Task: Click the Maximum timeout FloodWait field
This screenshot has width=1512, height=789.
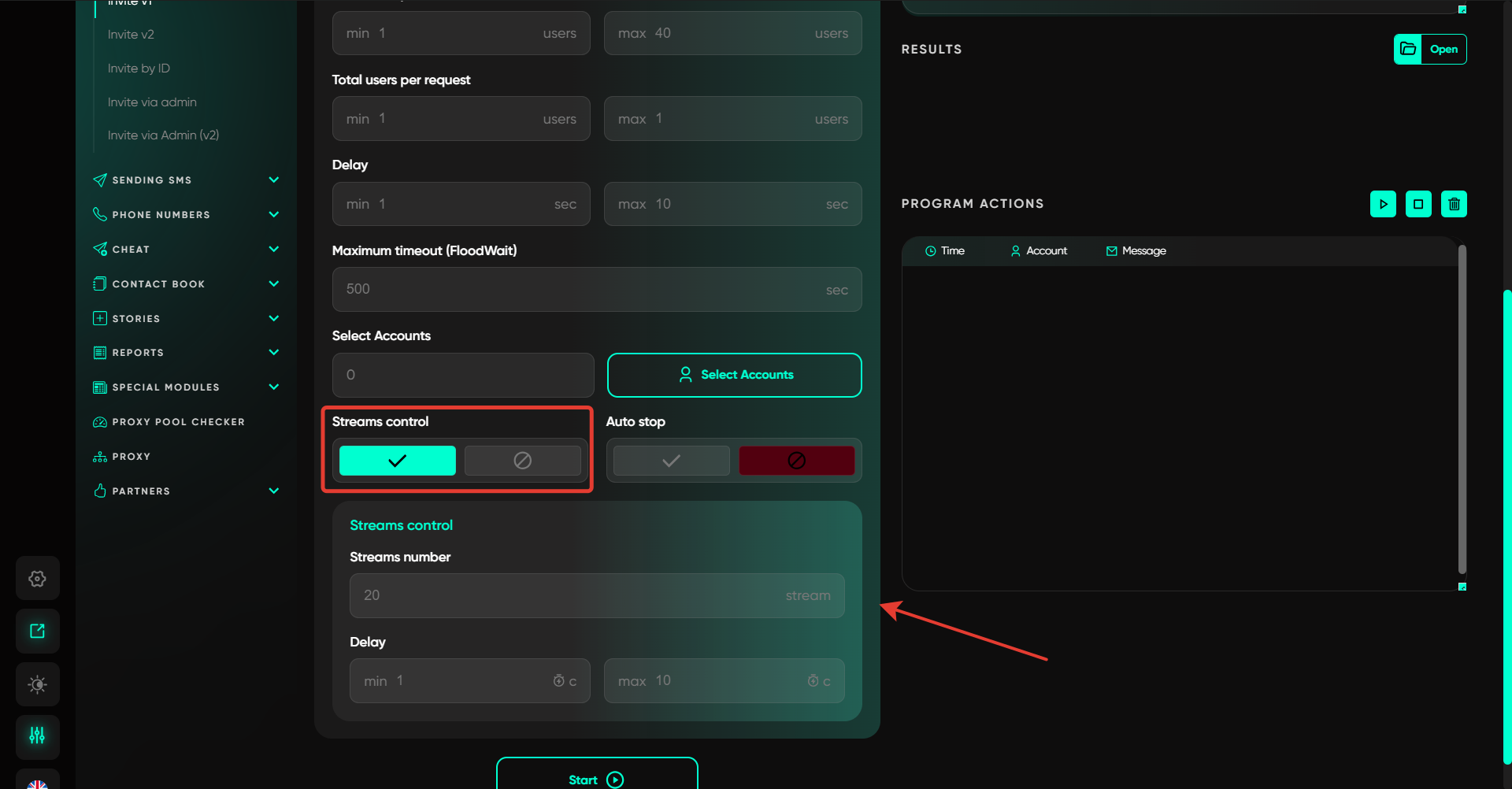Action: pyautogui.click(x=596, y=289)
